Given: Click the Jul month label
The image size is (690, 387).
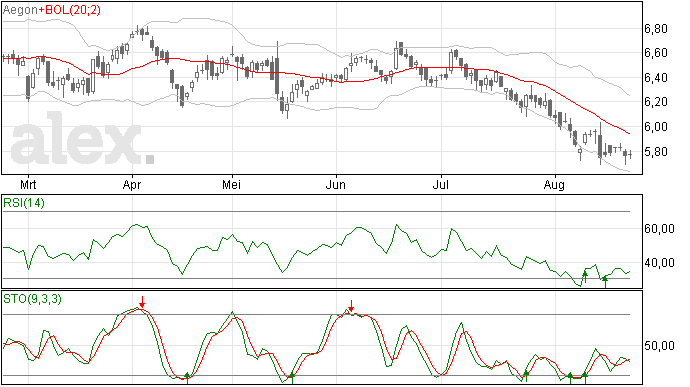Looking at the screenshot, I should (x=440, y=184).
